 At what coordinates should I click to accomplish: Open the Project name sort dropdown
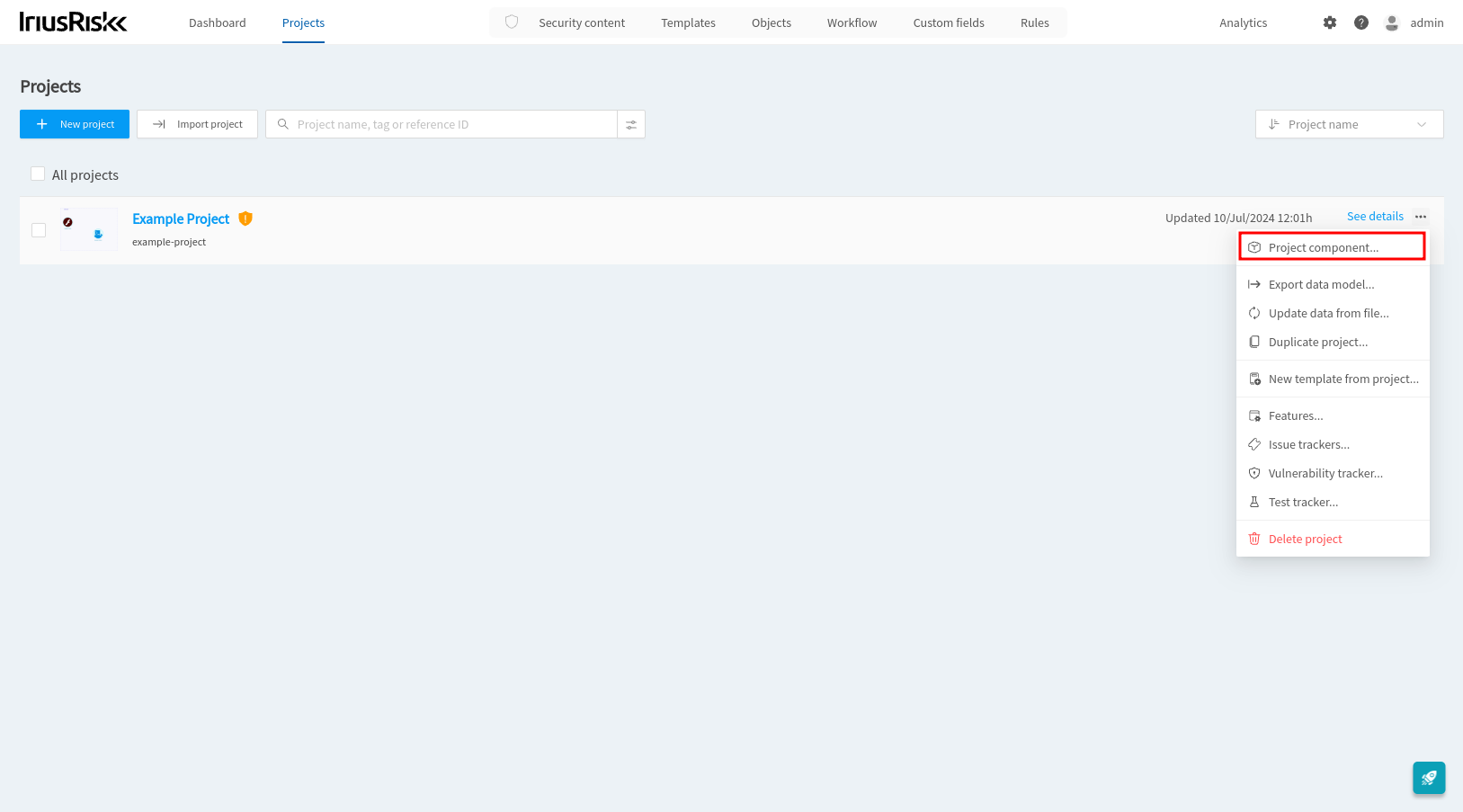coord(1349,124)
